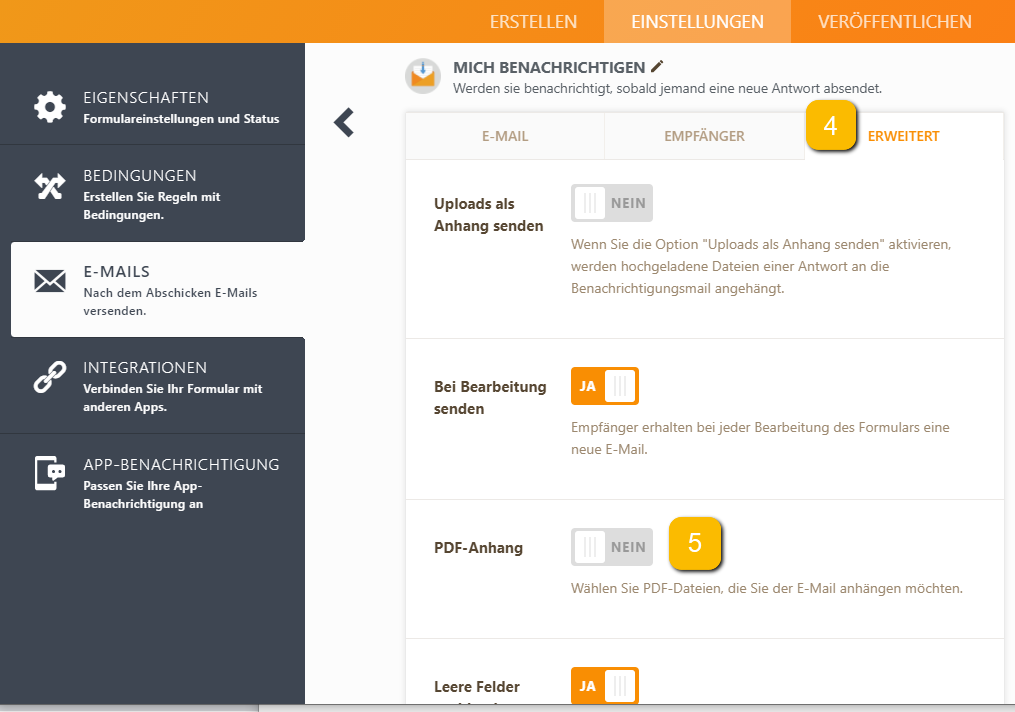
Task: Open the Bedingungen sidebar section
Action: coord(152,194)
